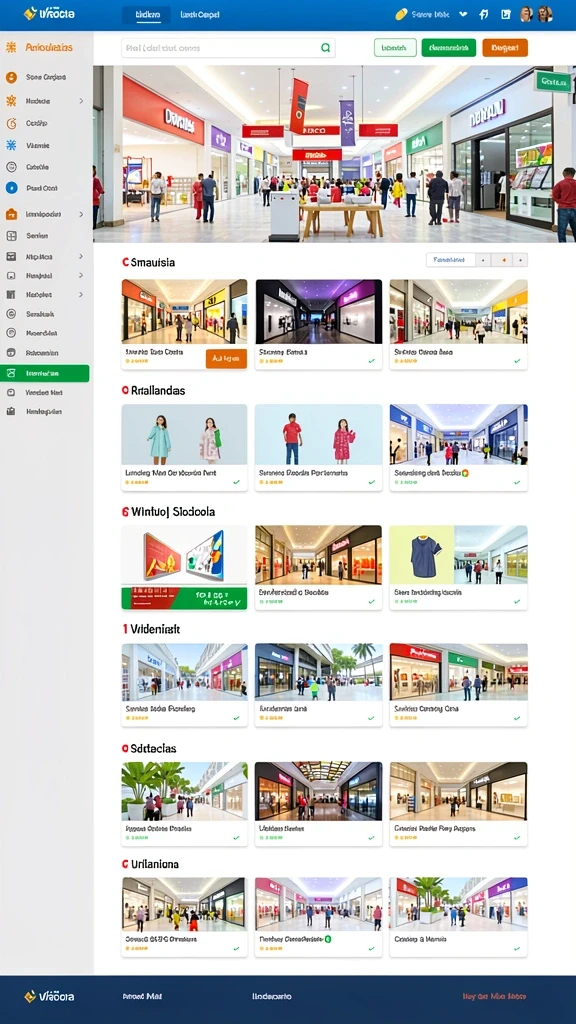Expand the sidebar row with orange starburst icon
The height and width of the screenshot is (1024, 576).
[x=81, y=101]
